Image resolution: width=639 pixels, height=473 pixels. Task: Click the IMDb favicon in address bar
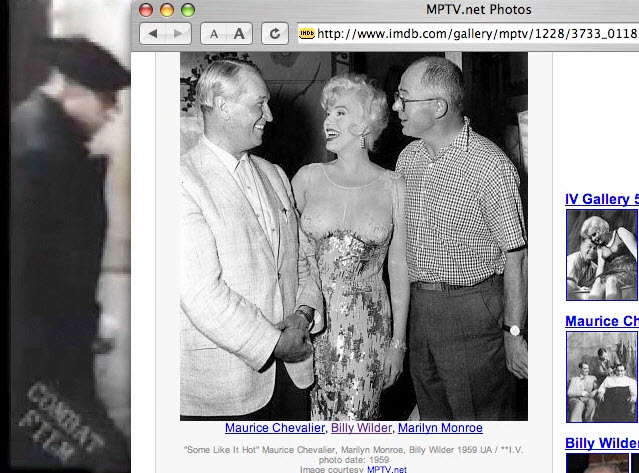[x=306, y=34]
